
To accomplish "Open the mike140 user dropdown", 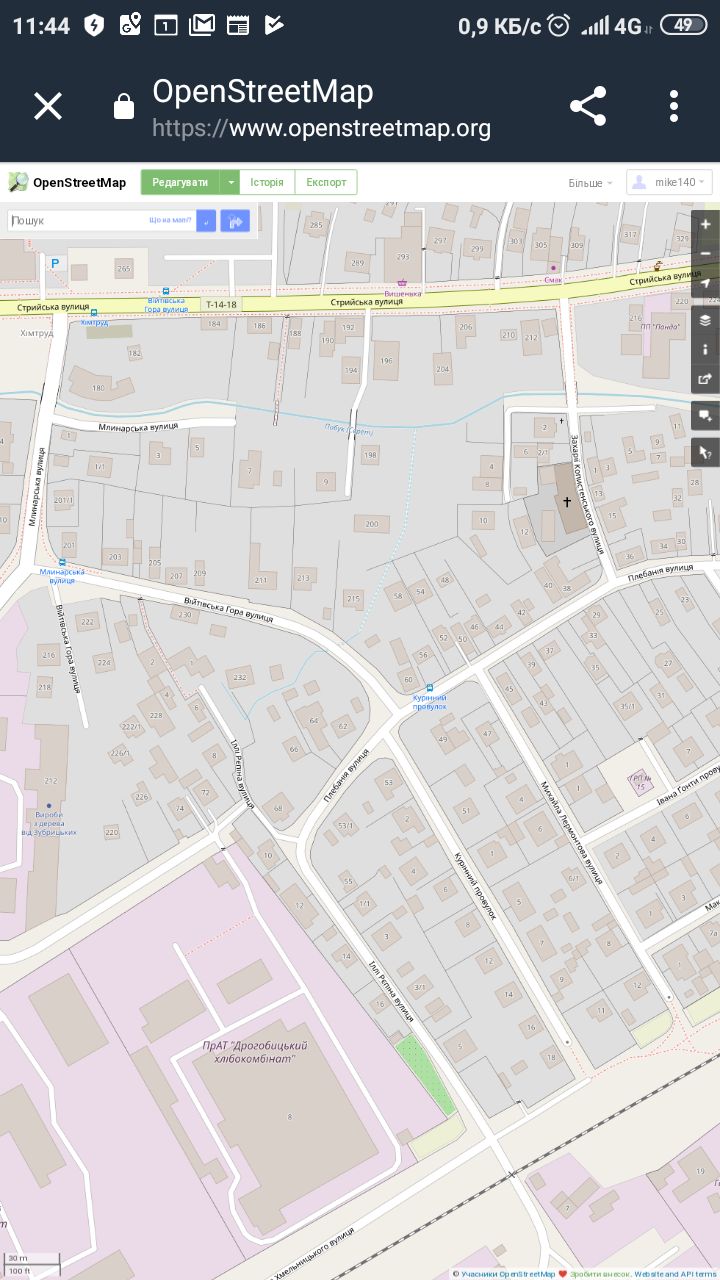I will pos(669,182).
